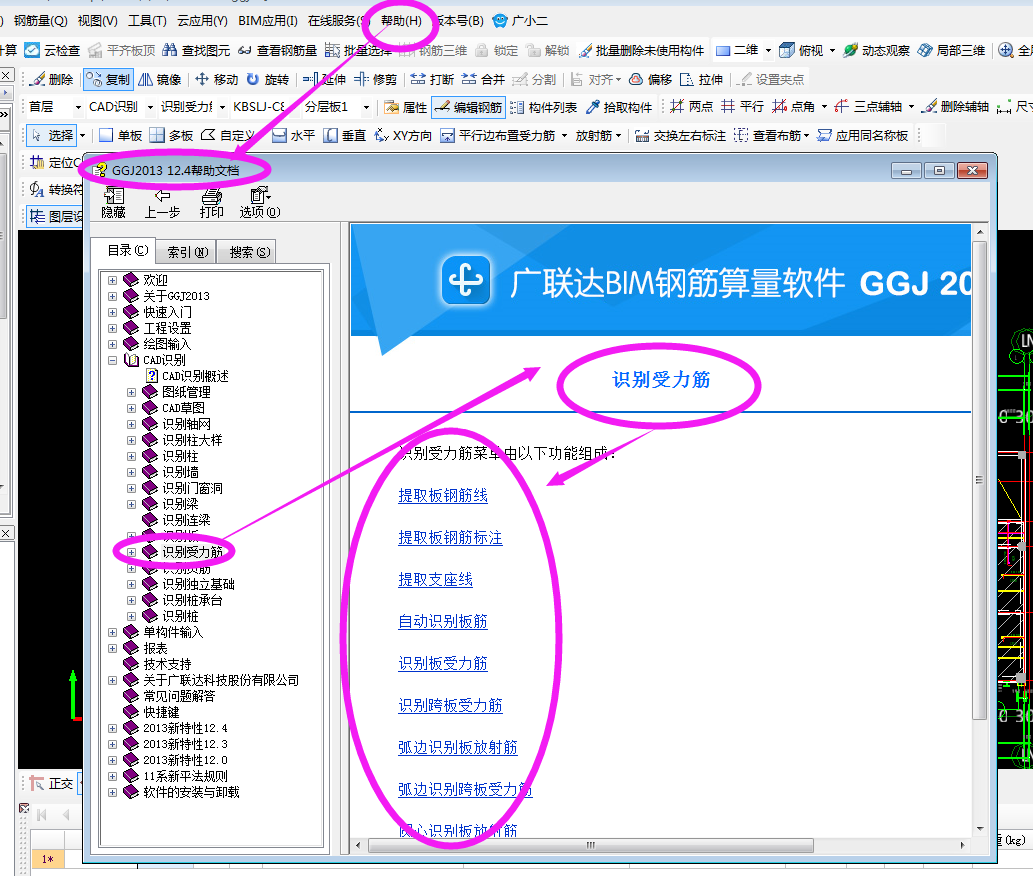Choose 多板 multi slab option
Image resolution: width=1033 pixels, height=876 pixels.
[171, 135]
